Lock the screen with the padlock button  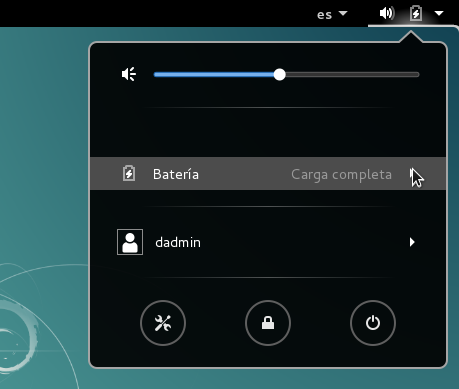[x=268, y=323]
